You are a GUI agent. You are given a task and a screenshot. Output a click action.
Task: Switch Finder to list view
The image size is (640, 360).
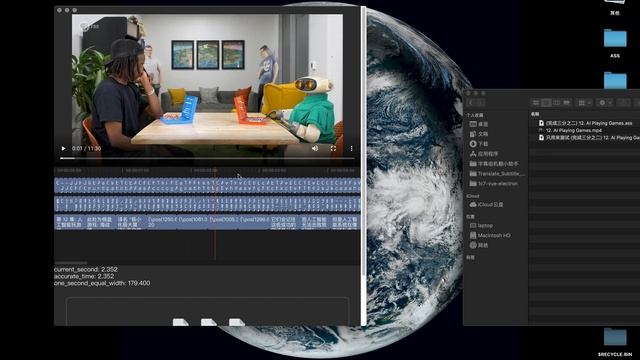tap(546, 103)
